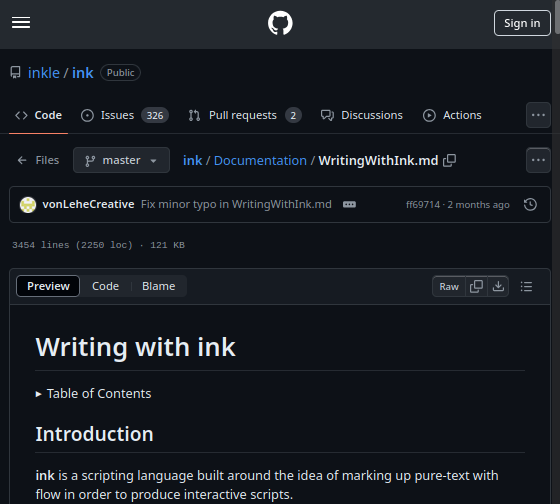The width and height of the screenshot is (560, 504).
Task: Select the Preview view mode
Action: 48,286
